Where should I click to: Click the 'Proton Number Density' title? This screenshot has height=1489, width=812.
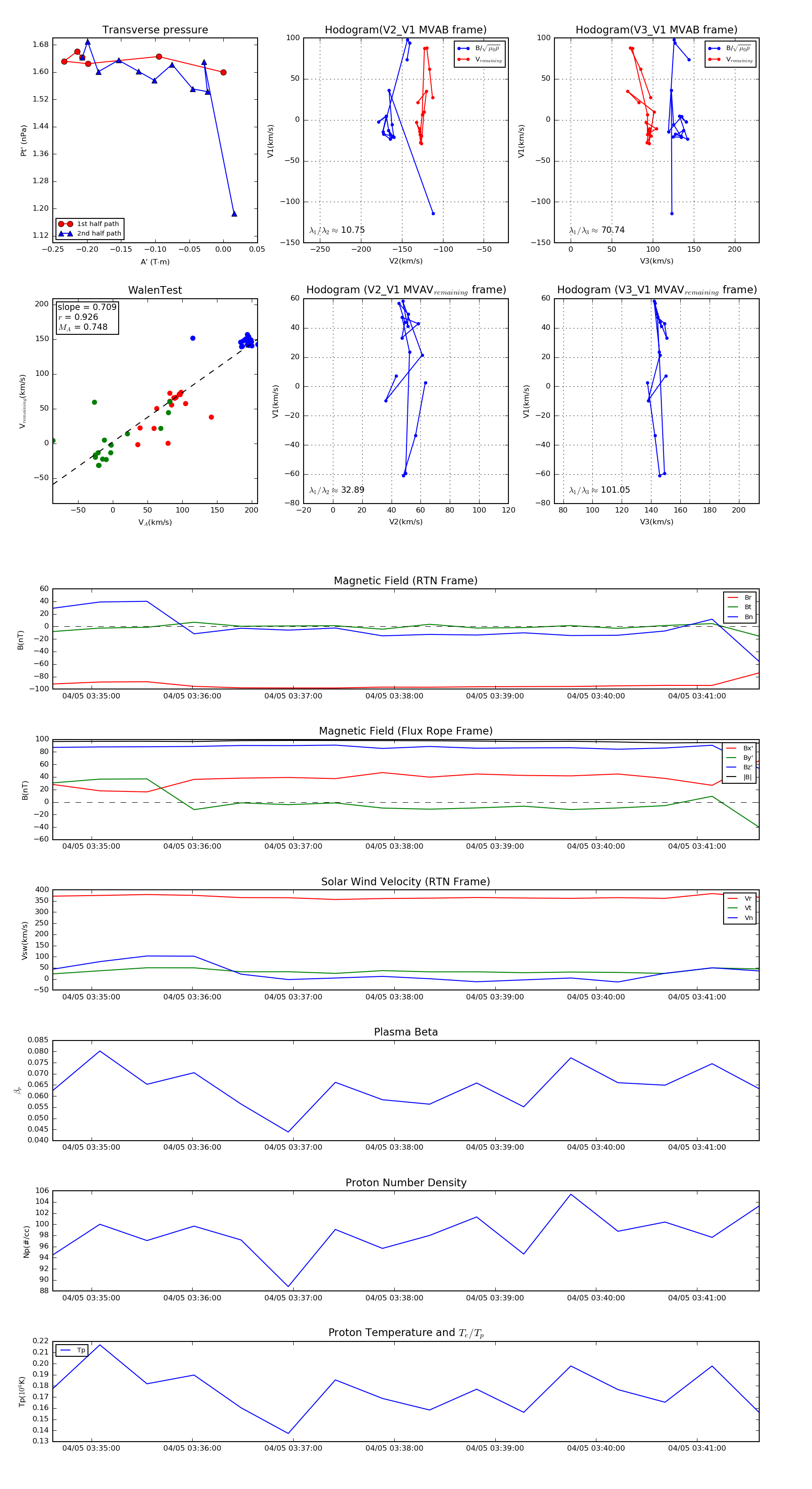coord(406,1183)
